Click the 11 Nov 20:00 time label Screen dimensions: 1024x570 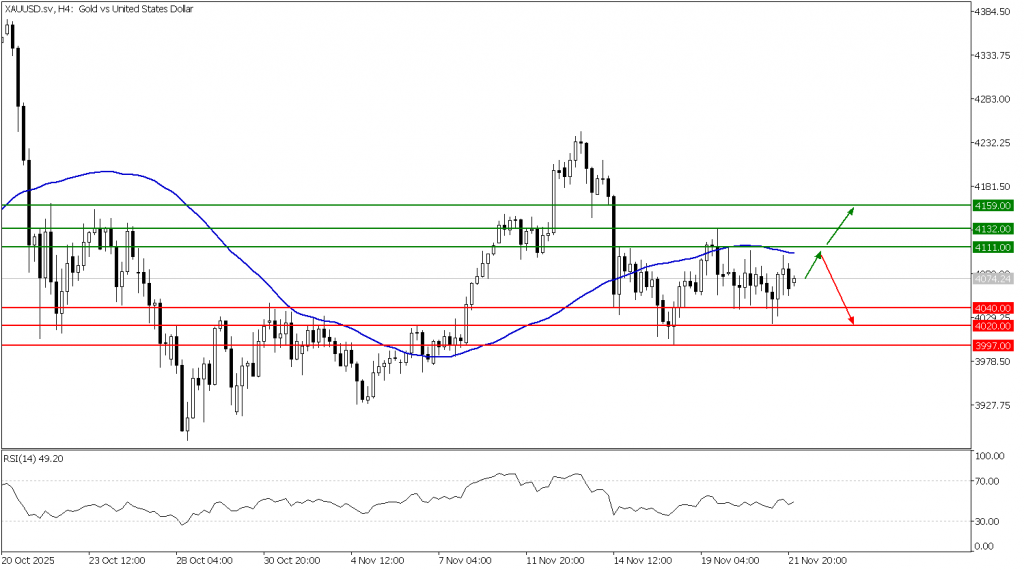555,561
